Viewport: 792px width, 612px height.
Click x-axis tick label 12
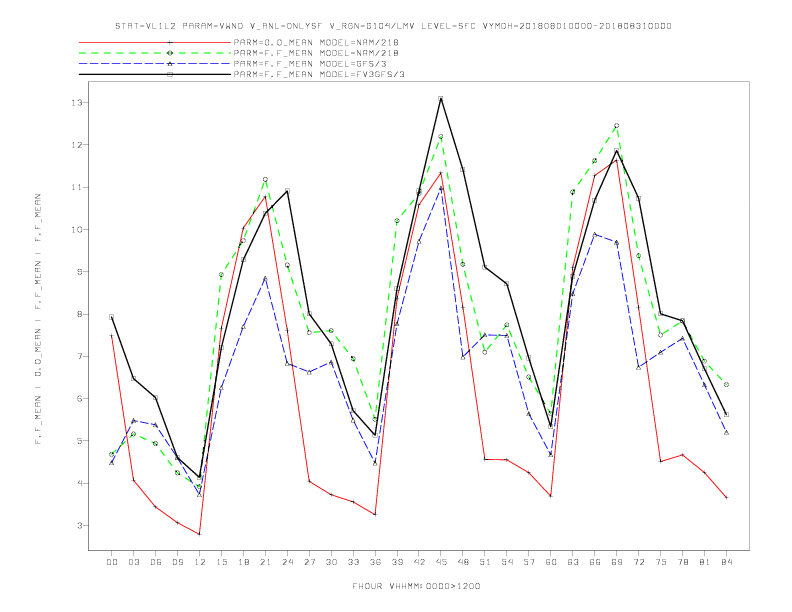coord(200,562)
